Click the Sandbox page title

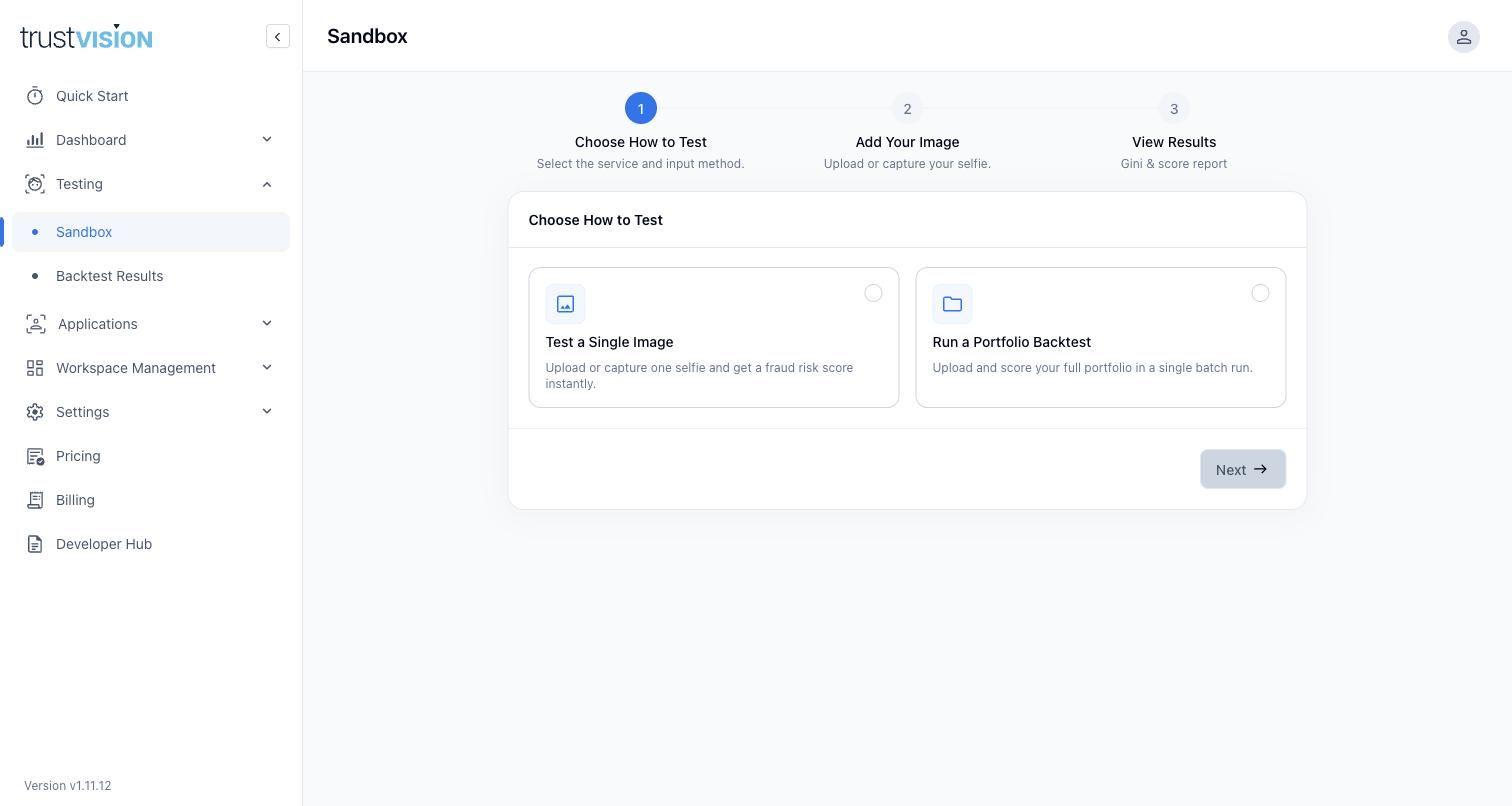pos(367,36)
